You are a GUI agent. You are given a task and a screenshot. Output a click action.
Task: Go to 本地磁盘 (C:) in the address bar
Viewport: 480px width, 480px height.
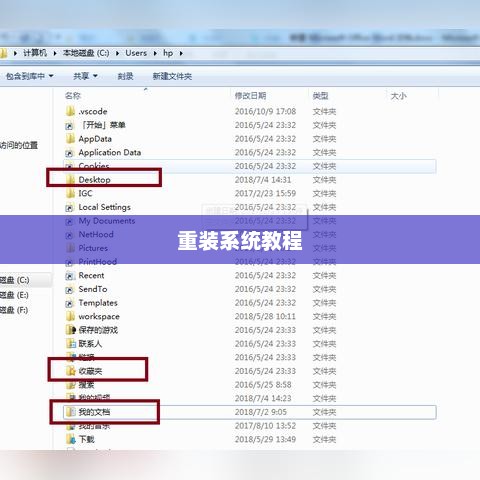(x=86, y=53)
